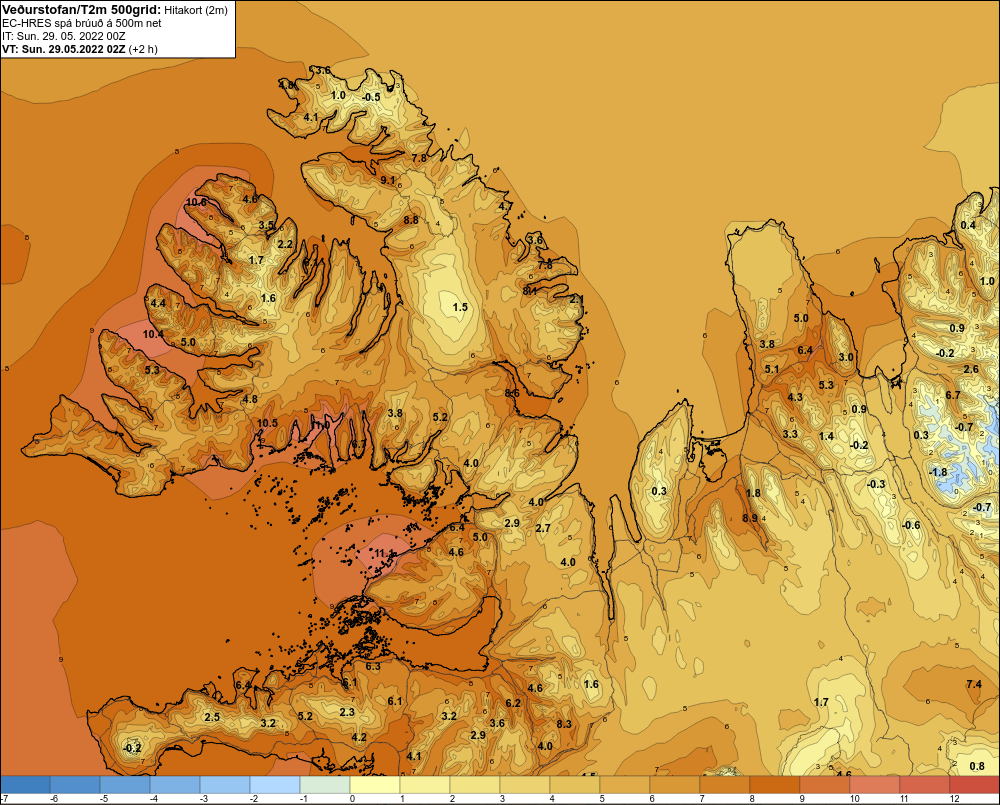Click the 5.1 temperature value

tap(772, 369)
